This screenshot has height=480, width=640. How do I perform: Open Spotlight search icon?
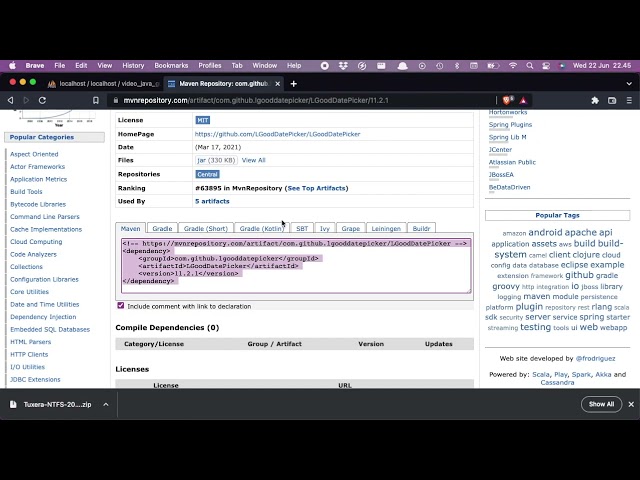click(x=529, y=65)
